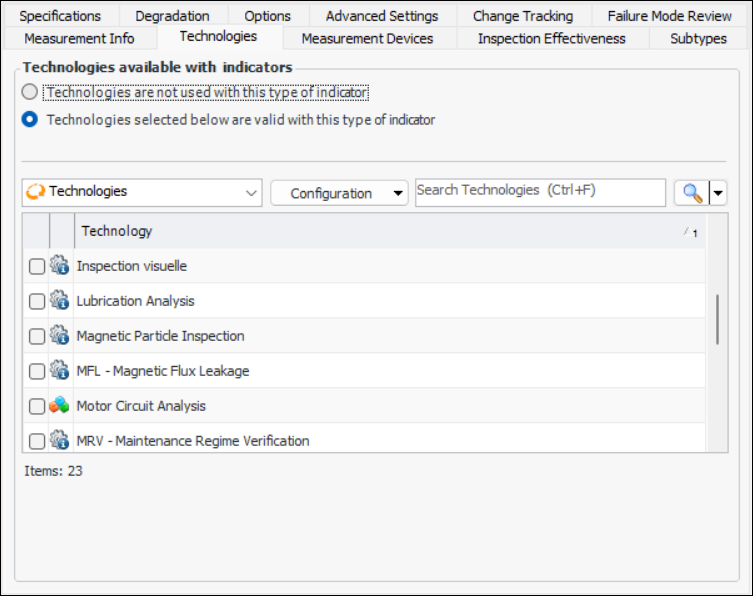Click the MRV Maintenance Regime Verification icon
The height and width of the screenshot is (596, 753).
[60, 440]
